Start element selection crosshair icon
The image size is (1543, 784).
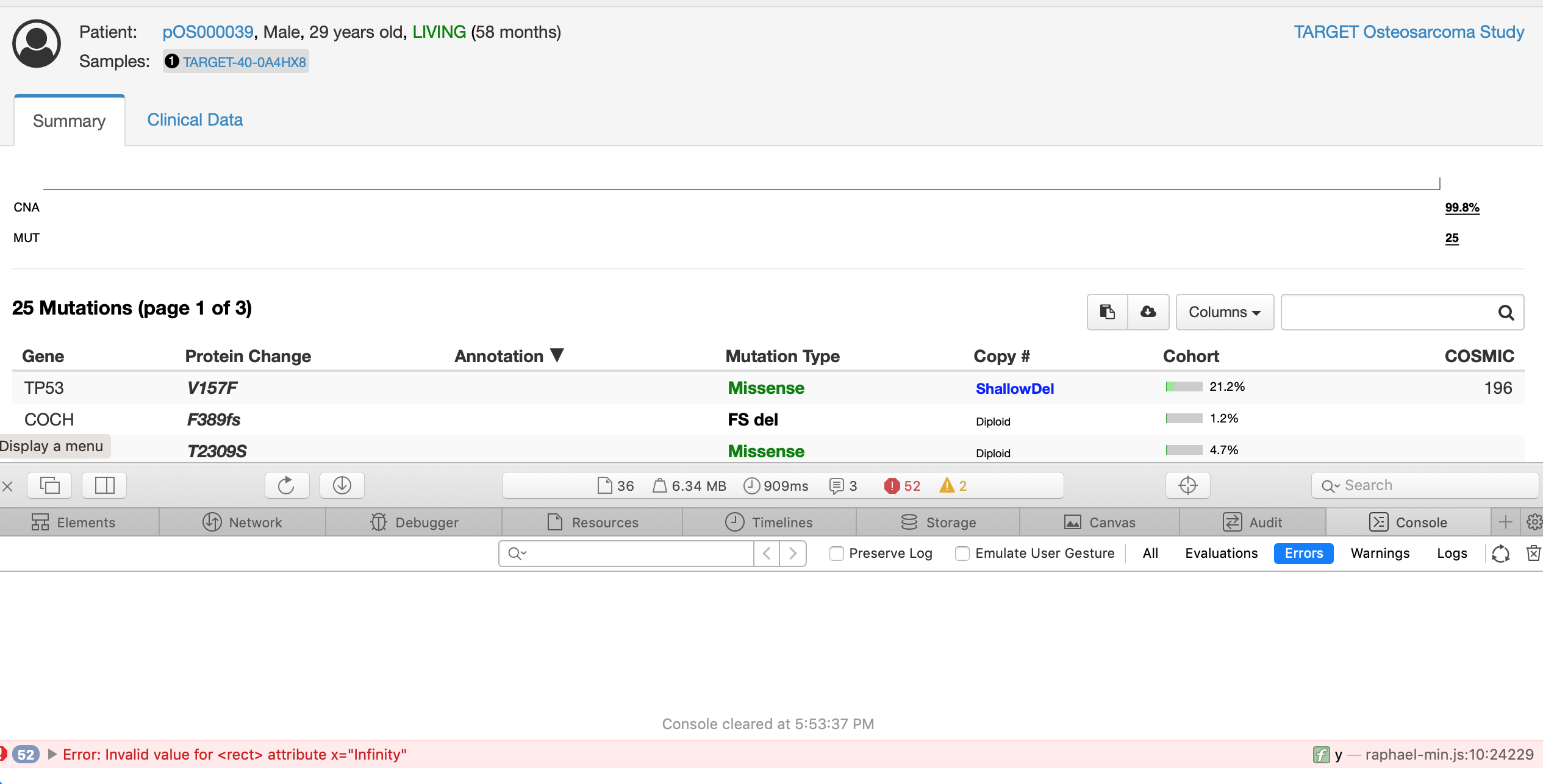pos(1187,485)
